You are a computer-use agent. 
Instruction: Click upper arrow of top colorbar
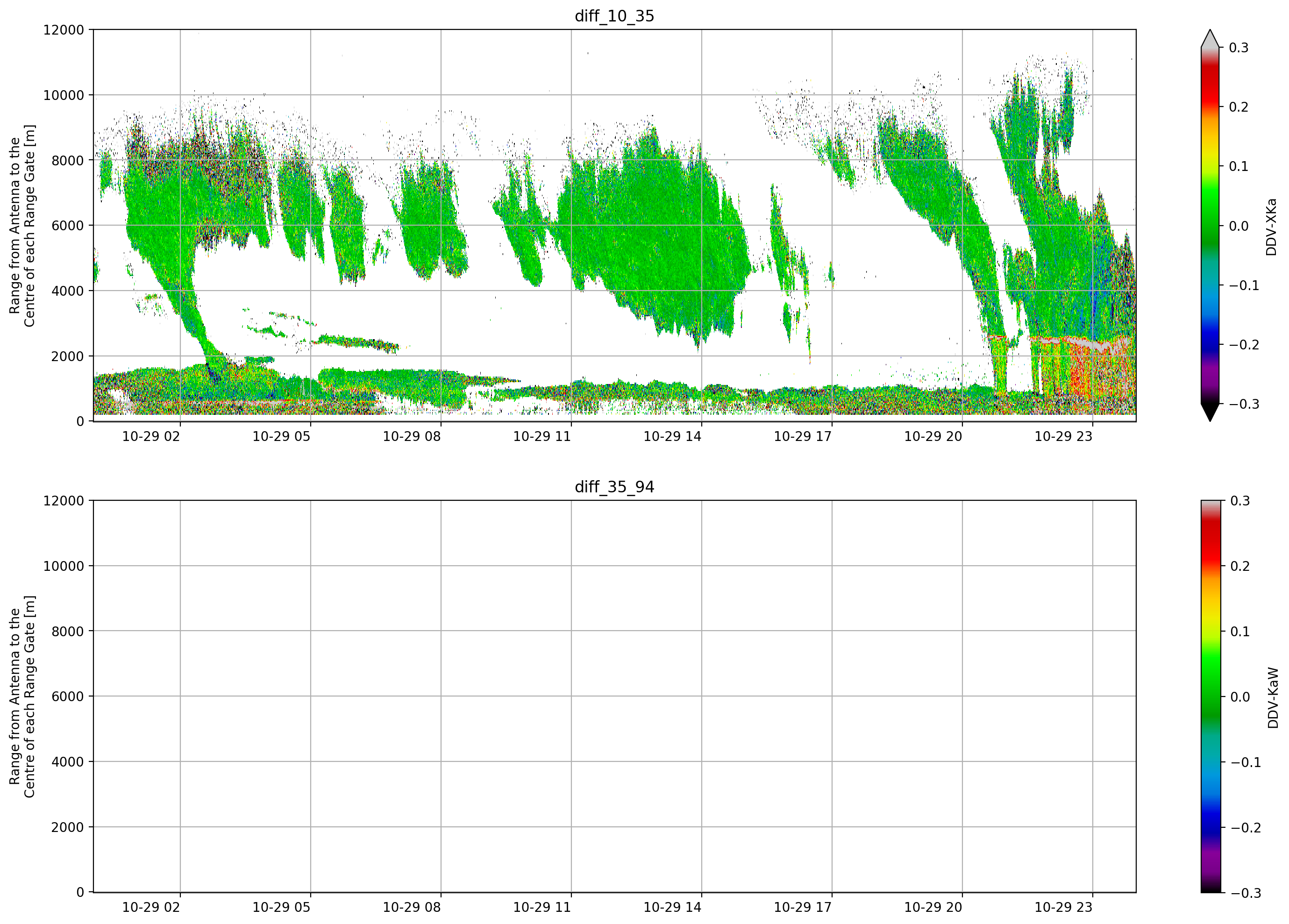click(x=1210, y=38)
